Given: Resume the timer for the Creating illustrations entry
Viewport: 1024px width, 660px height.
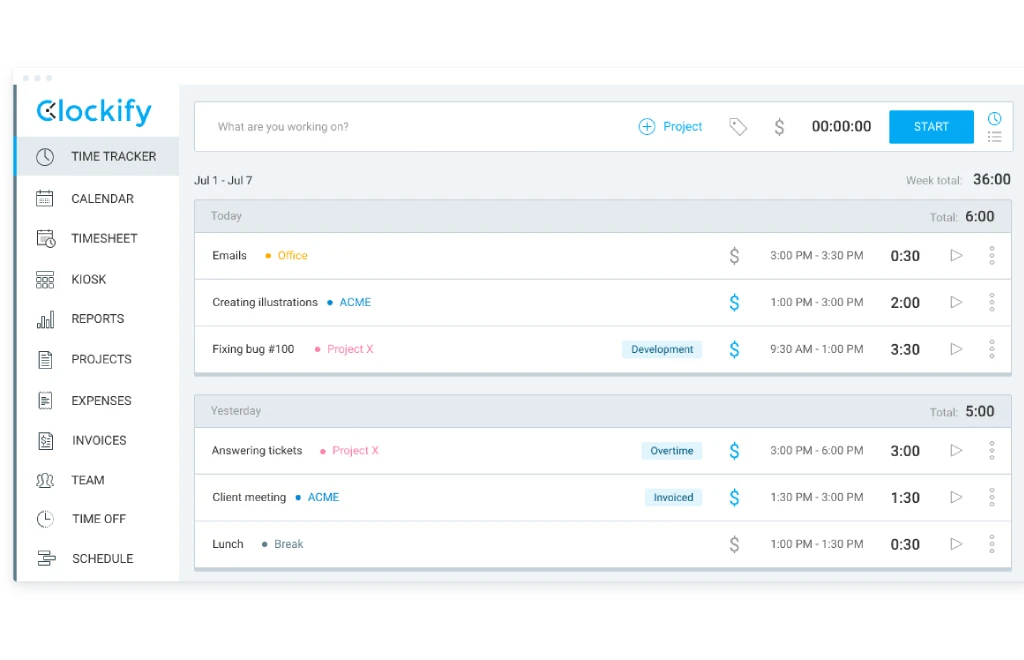Looking at the screenshot, I should [956, 302].
